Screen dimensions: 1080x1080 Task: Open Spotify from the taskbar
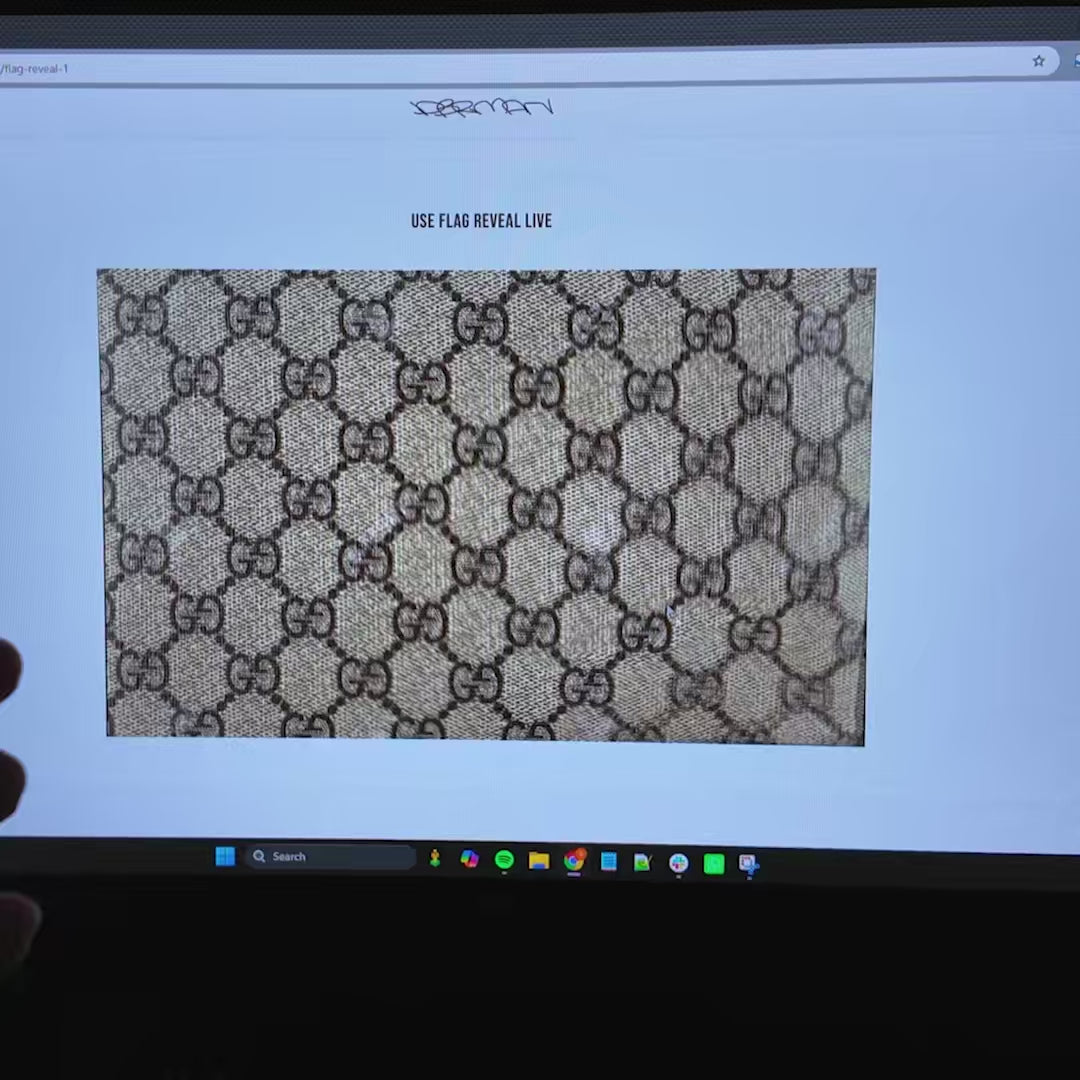pyautogui.click(x=504, y=860)
